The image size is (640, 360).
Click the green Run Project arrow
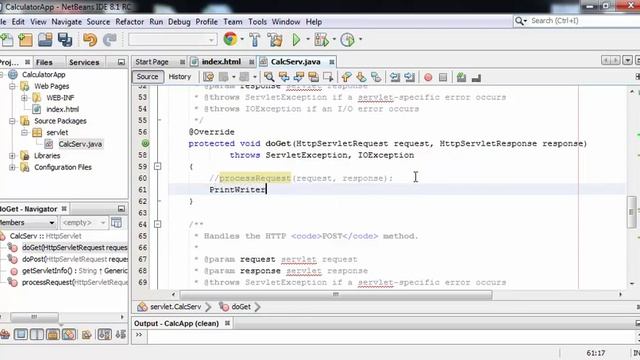pos(296,40)
